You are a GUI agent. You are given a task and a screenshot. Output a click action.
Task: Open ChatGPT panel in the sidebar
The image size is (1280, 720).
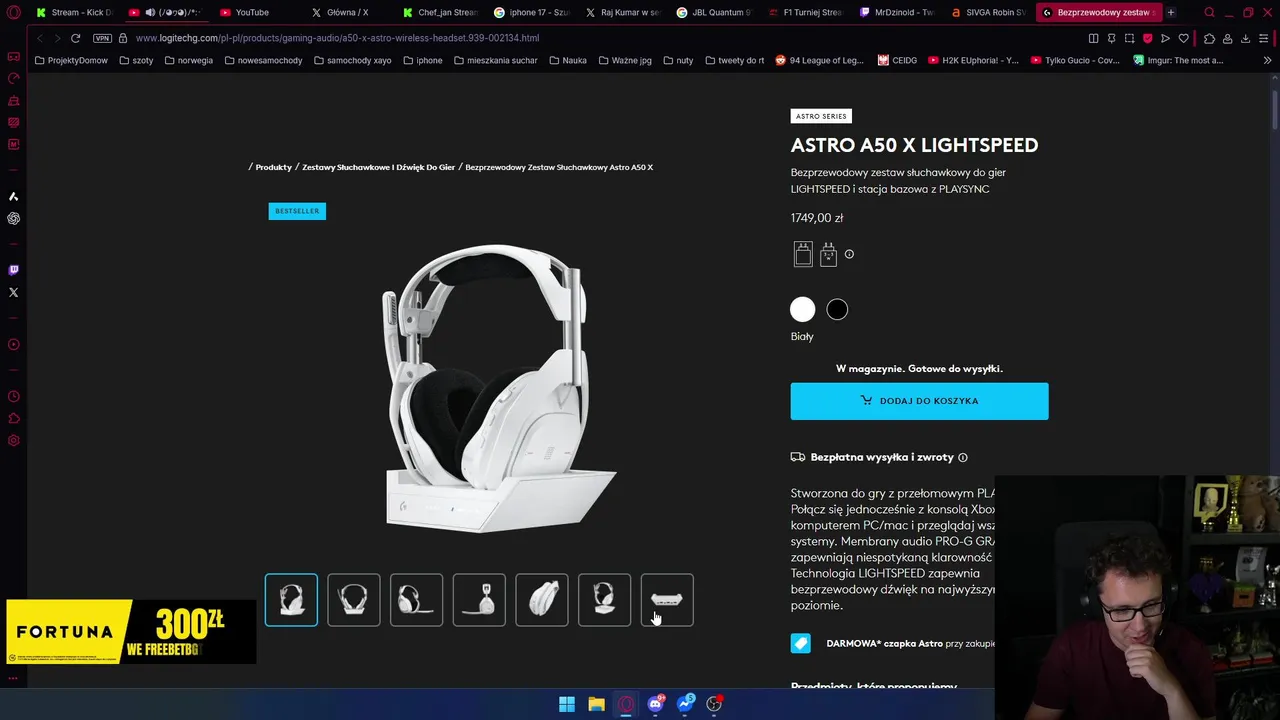(x=13, y=218)
